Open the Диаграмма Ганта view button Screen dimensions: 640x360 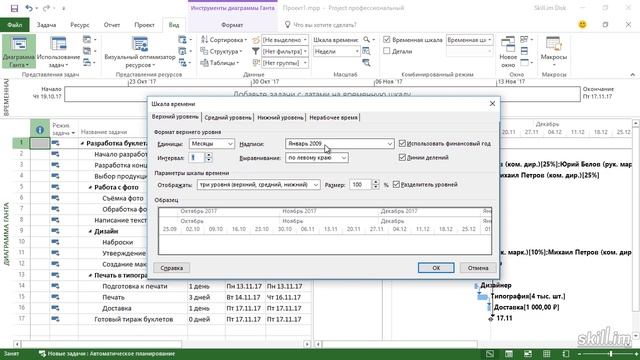19,52
